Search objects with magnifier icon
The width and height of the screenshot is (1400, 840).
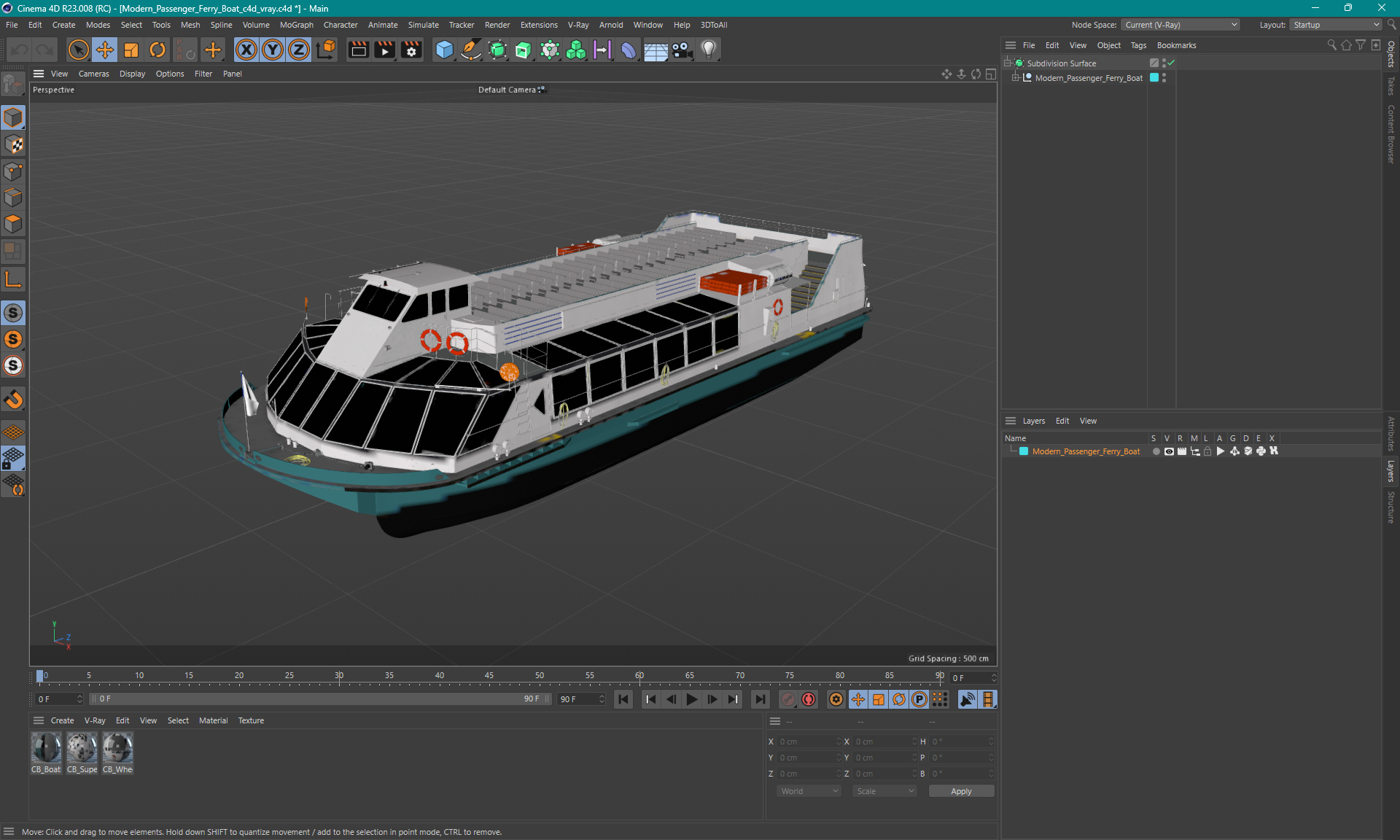[1331, 45]
